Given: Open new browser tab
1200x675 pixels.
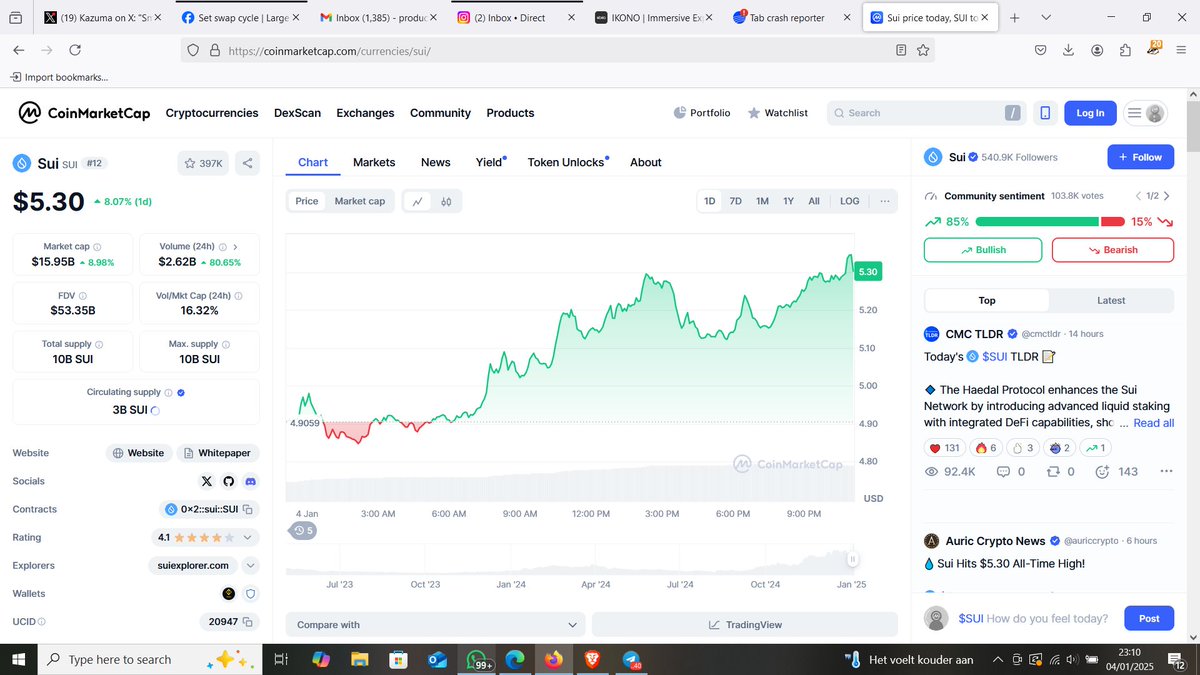Looking at the screenshot, I should [x=1014, y=18].
